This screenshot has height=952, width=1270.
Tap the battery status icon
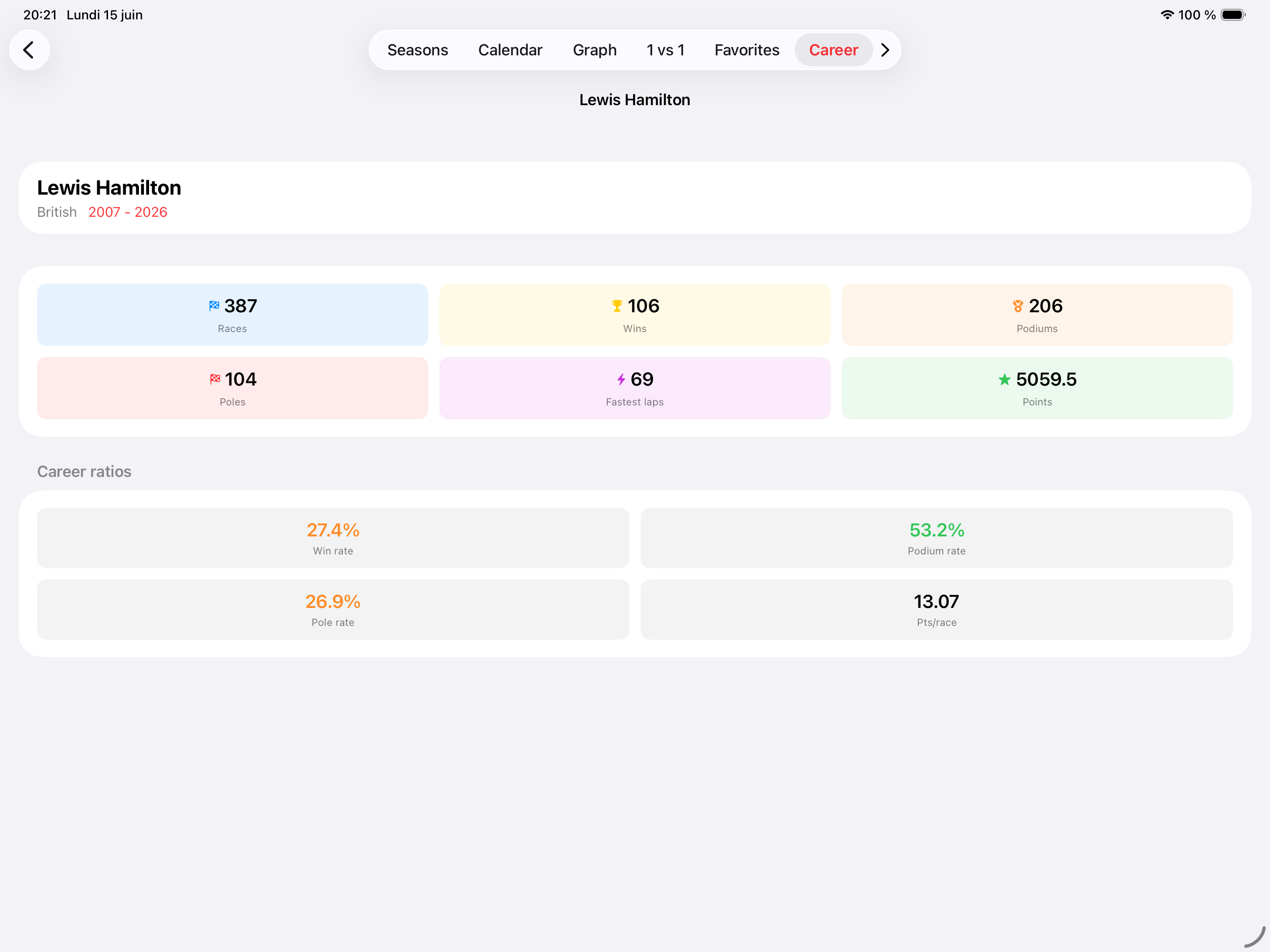(1233, 15)
